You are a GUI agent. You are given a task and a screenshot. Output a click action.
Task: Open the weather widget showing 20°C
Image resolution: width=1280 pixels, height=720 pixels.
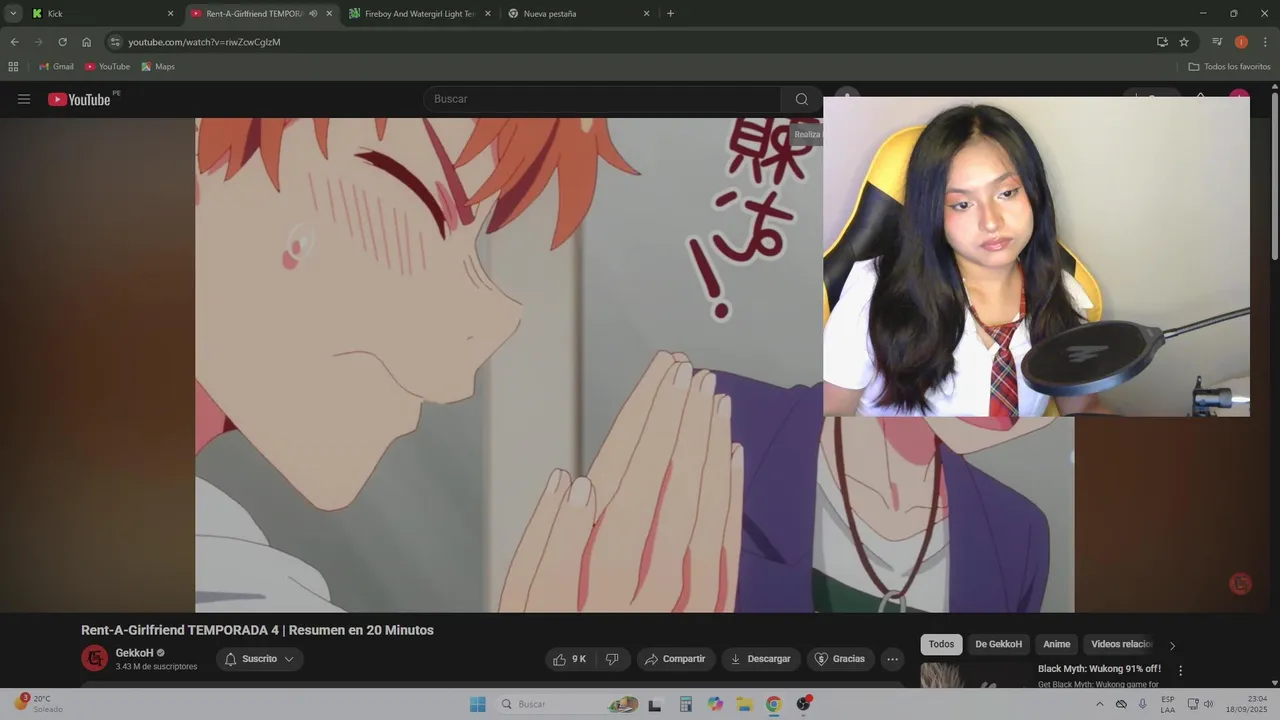point(38,704)
